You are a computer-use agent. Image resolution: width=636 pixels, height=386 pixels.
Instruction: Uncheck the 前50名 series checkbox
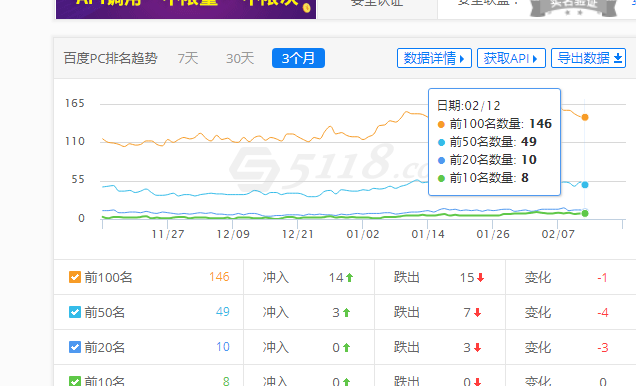(75, 312)
